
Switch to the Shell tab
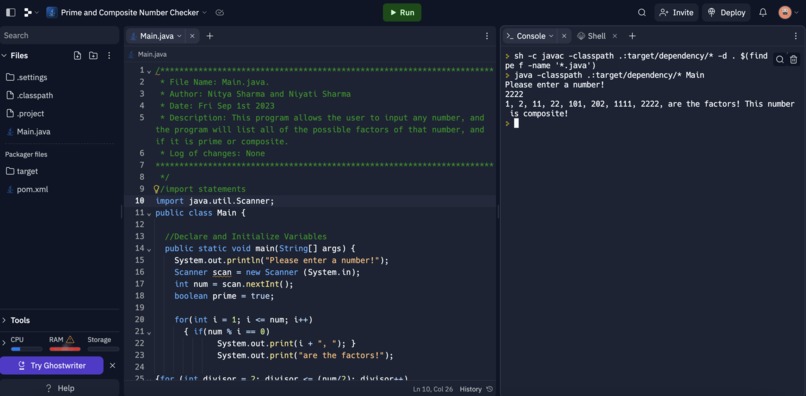(x=592, y=36)
